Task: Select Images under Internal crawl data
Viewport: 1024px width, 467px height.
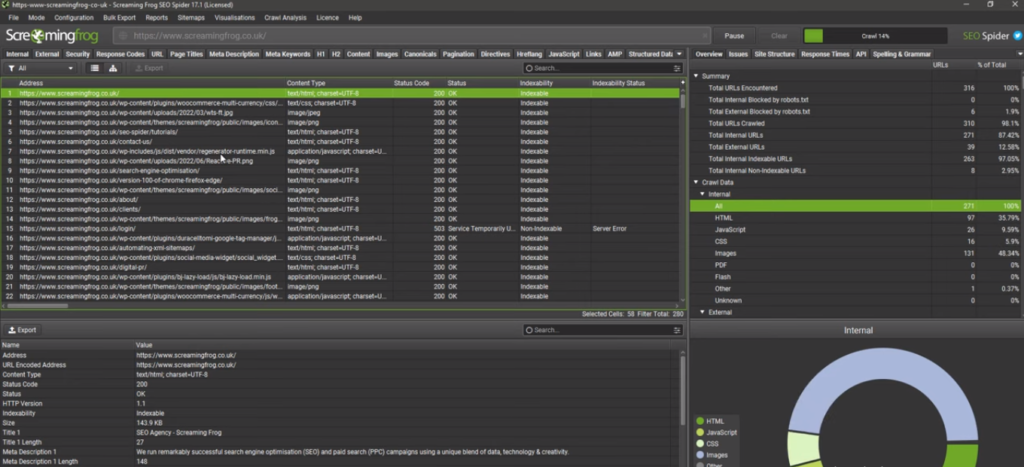Action: click(856, 253)
